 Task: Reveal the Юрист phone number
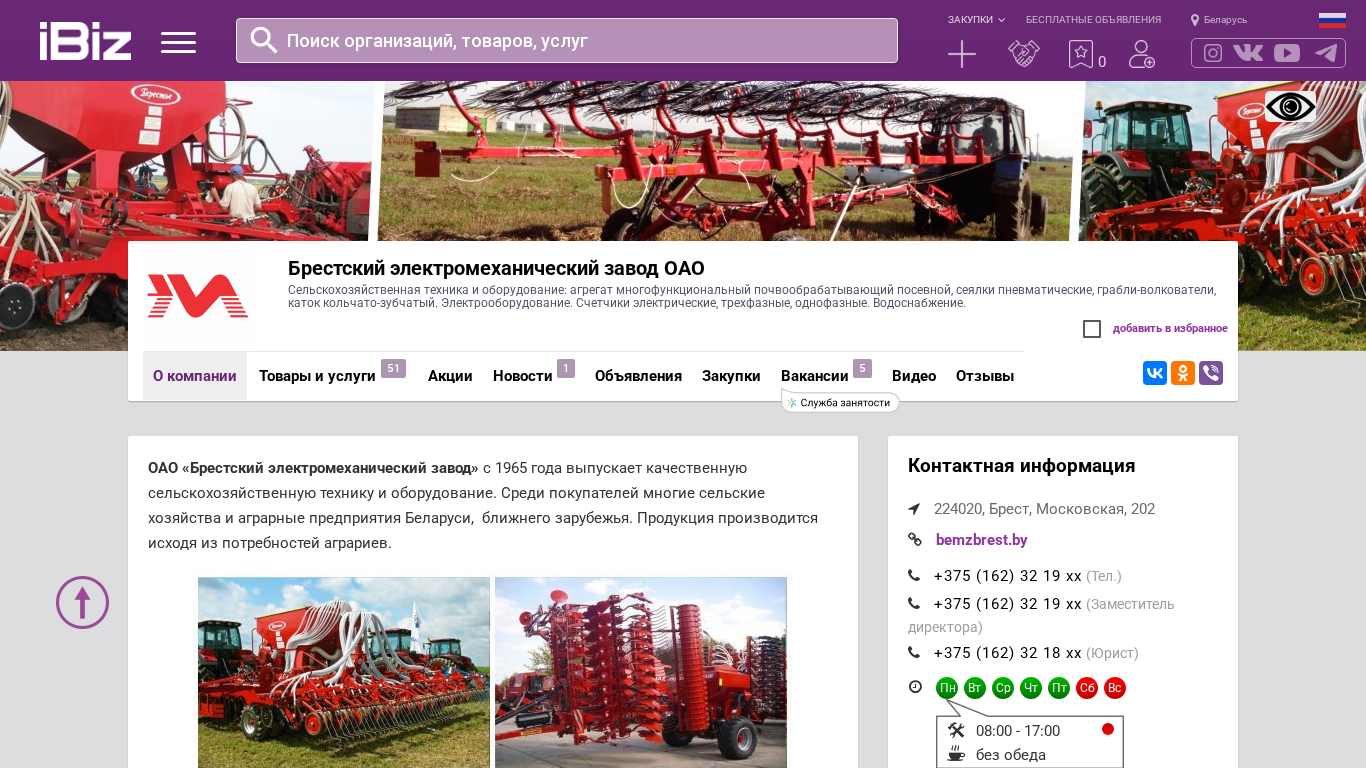pos(1007,653)
